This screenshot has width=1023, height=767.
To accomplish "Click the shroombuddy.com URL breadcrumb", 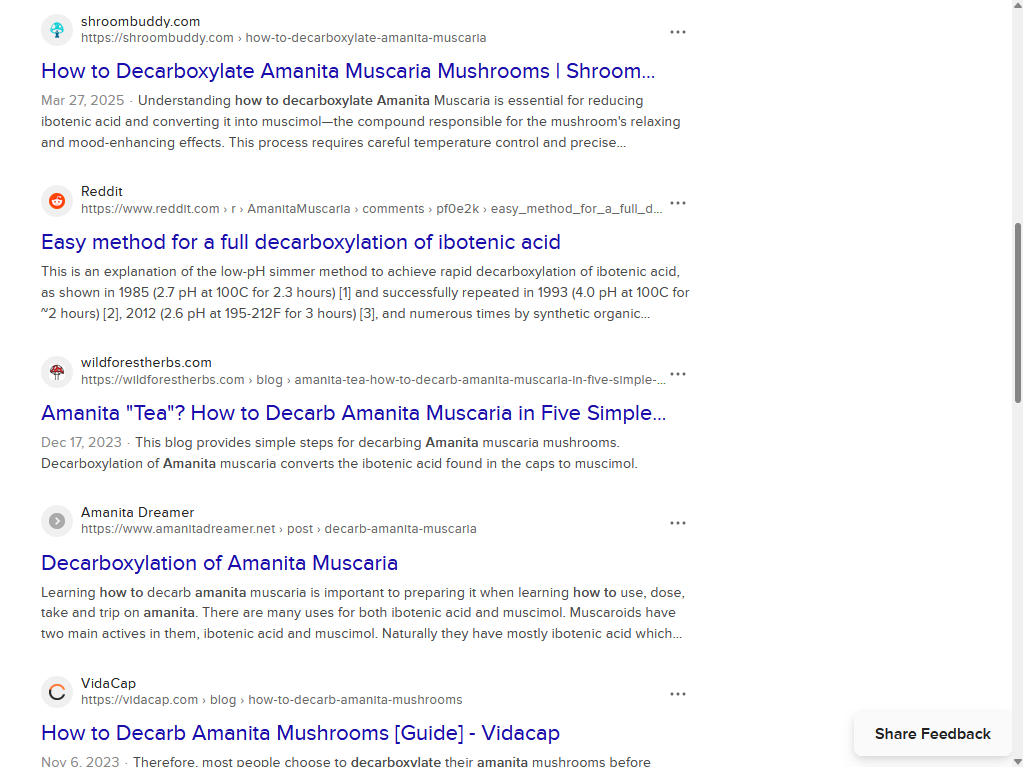I will click(x=283, y=38).
